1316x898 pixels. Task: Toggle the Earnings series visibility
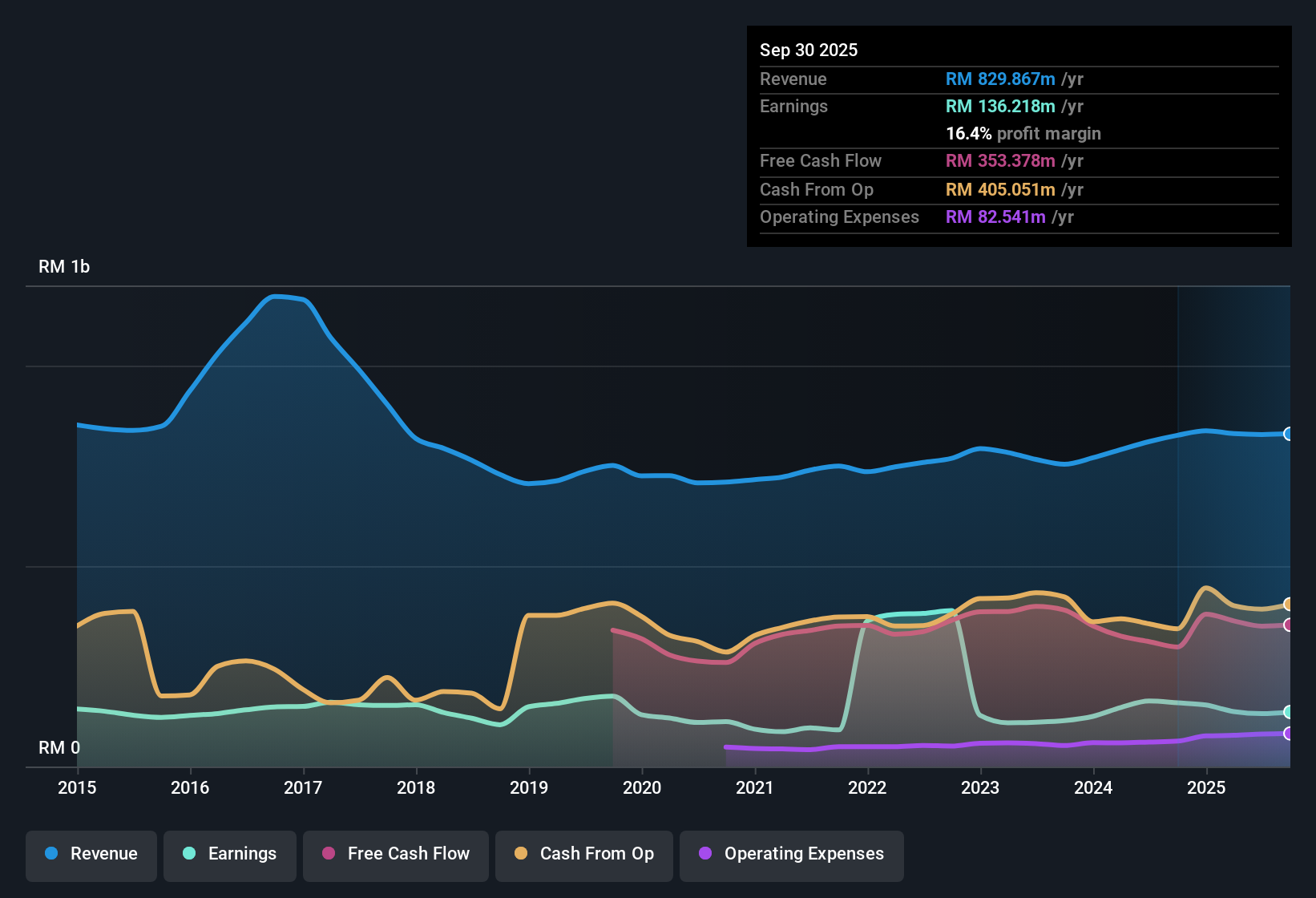[x=229, y=854]
